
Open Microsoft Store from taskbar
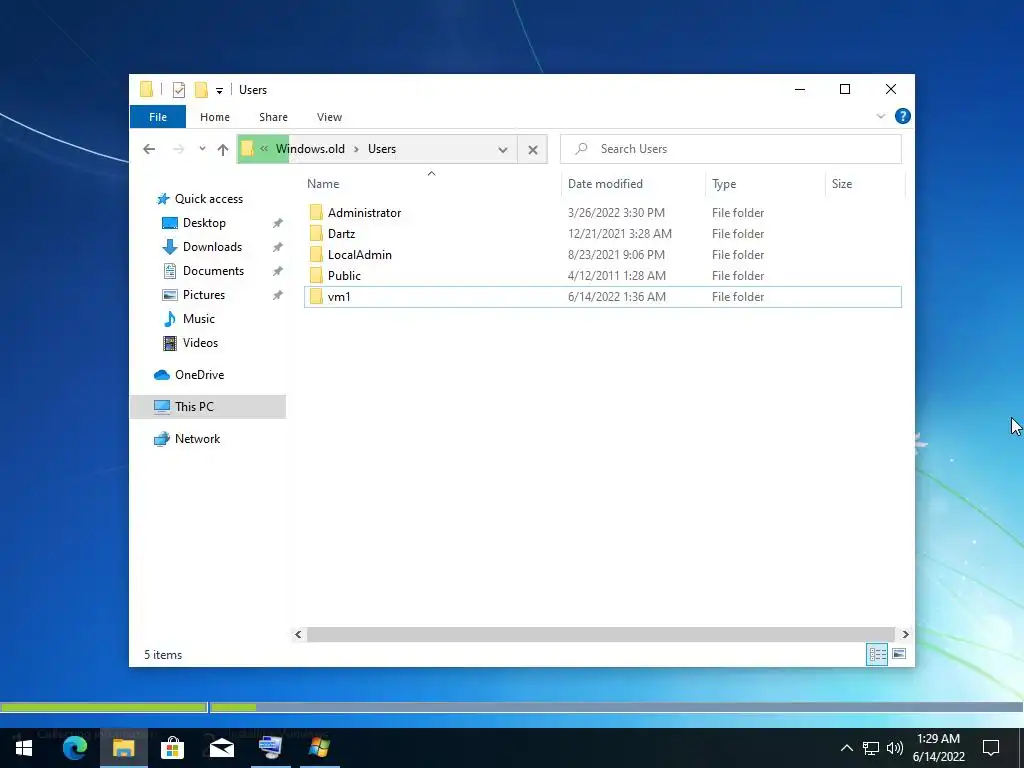172,748
